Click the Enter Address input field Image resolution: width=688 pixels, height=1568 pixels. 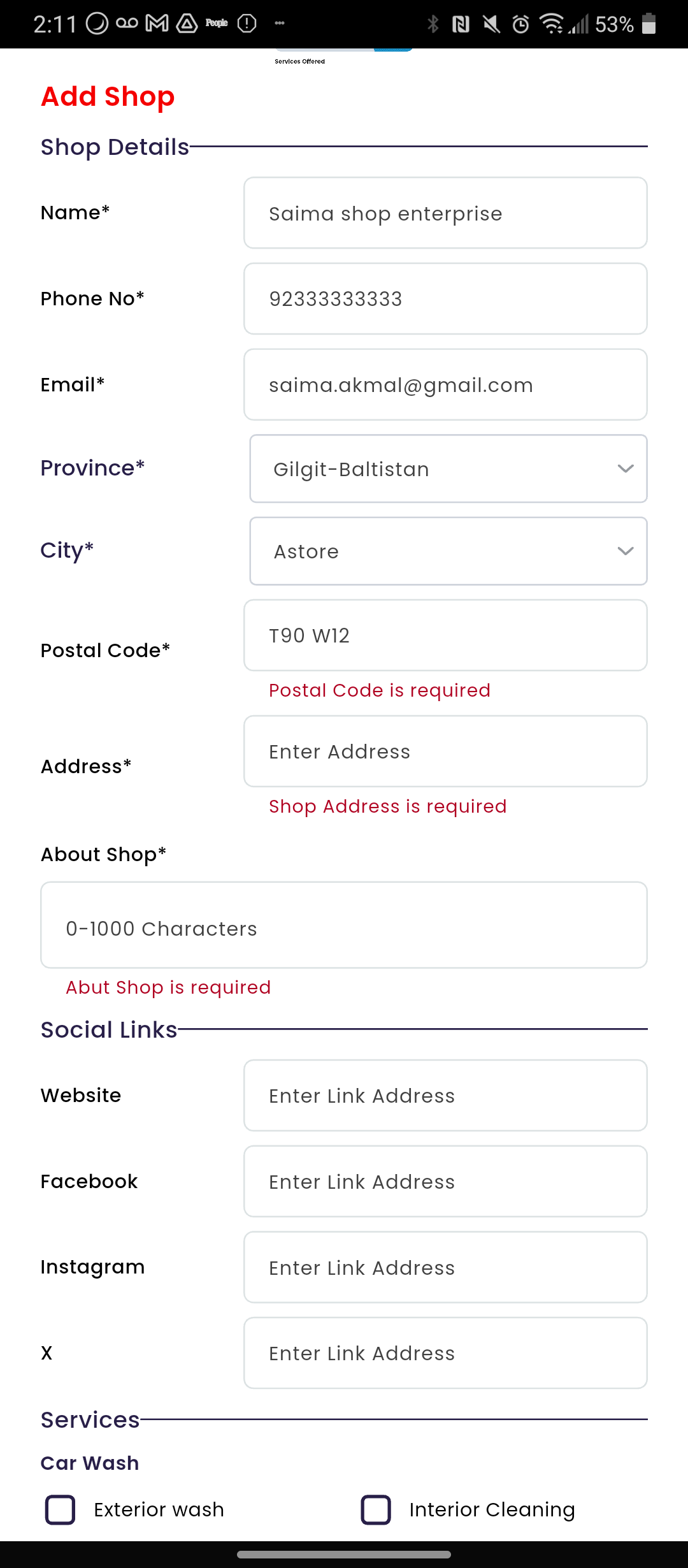445,751
